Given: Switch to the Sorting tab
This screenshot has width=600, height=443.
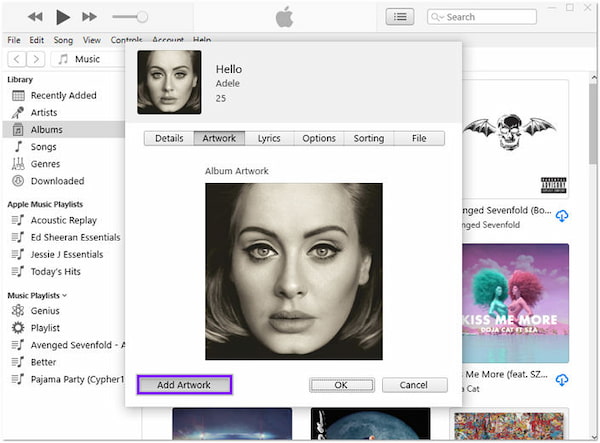Looking at the screenshot, I should point(368,138).
